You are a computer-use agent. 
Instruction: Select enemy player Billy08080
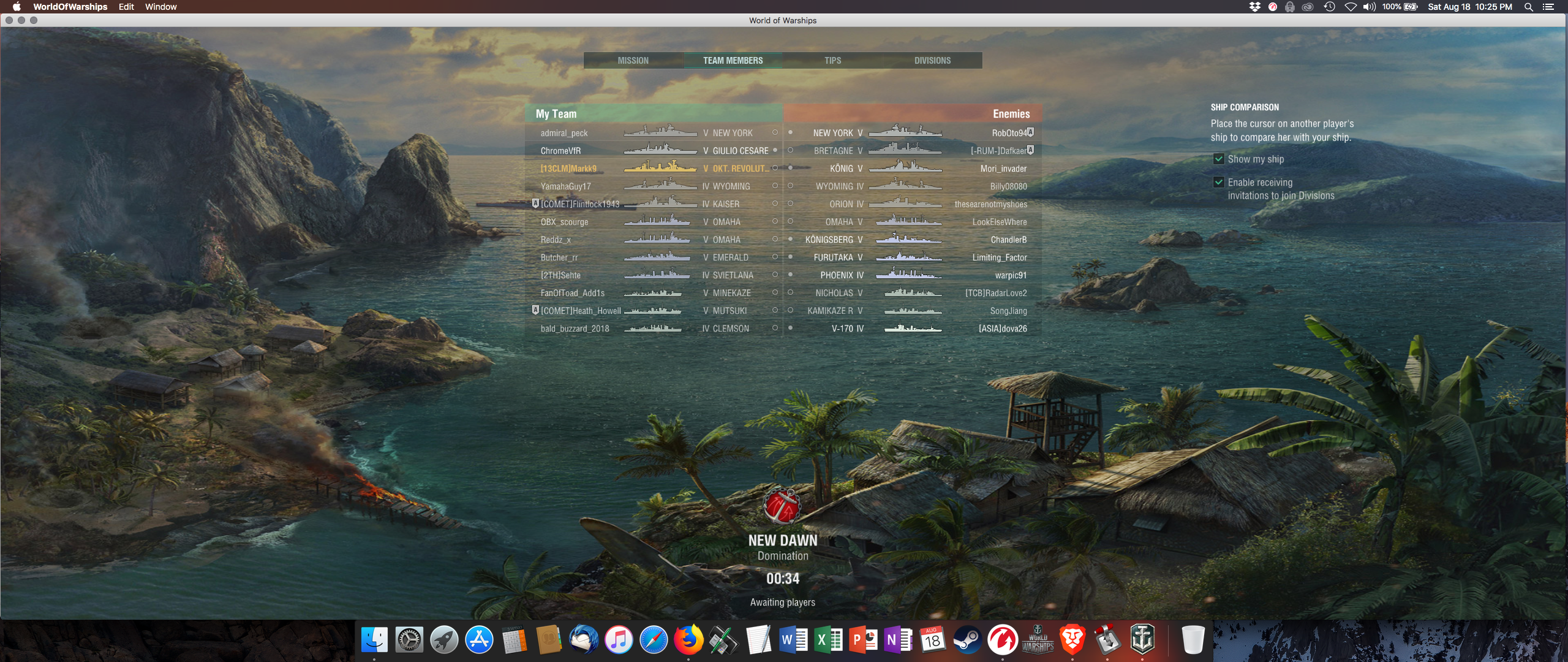click(1008, 186)
